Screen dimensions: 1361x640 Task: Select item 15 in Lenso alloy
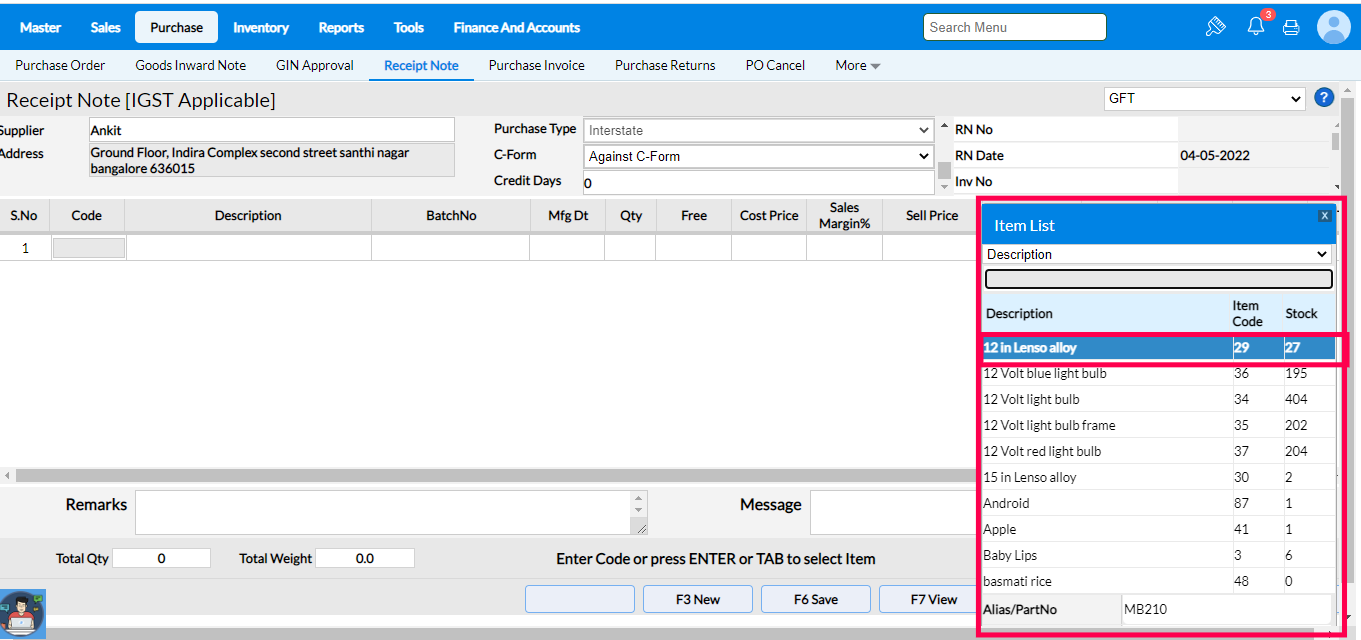click(x=1158, y=477)
